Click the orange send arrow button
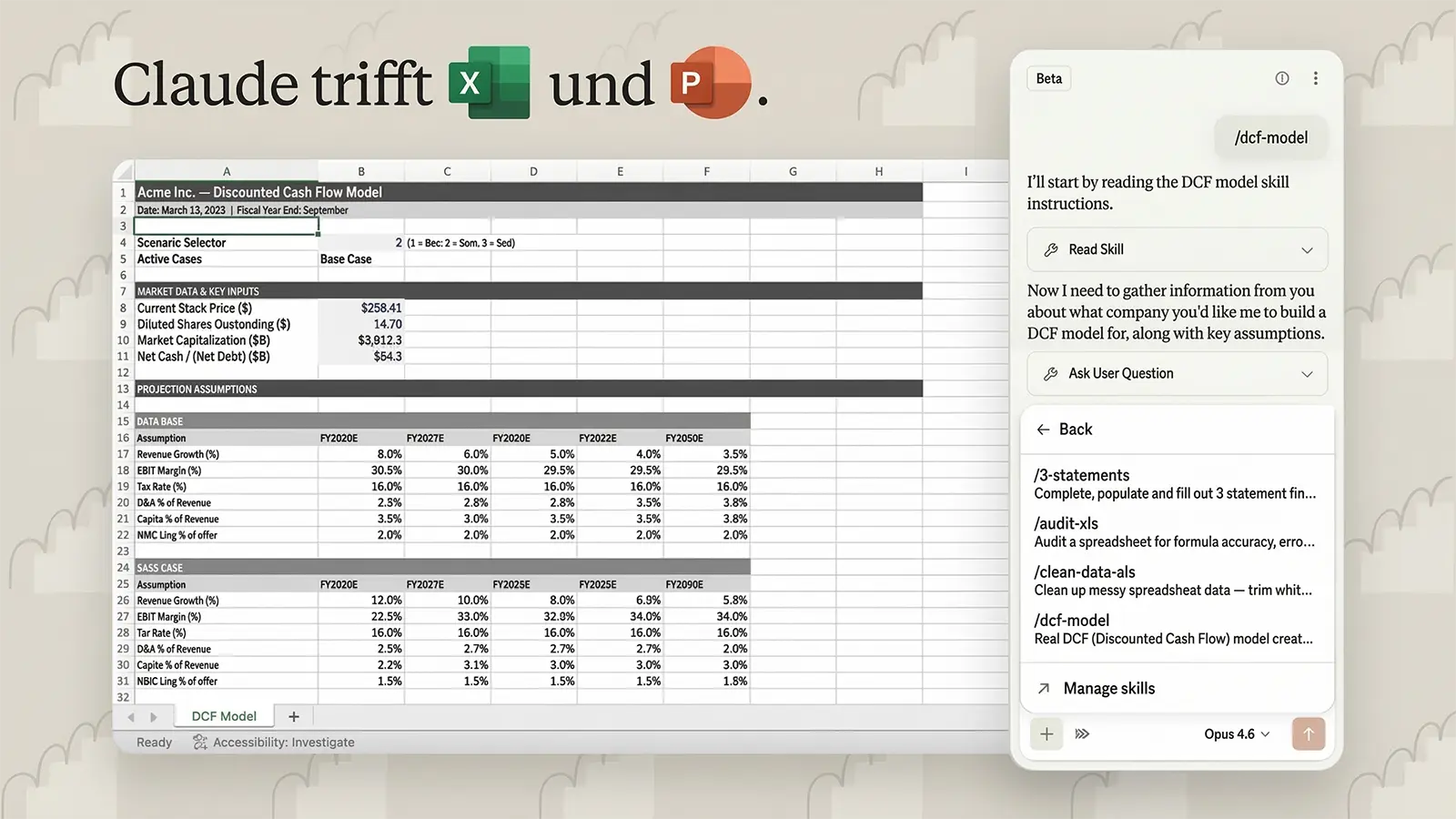1456x819 pixels. (1308, 734)
